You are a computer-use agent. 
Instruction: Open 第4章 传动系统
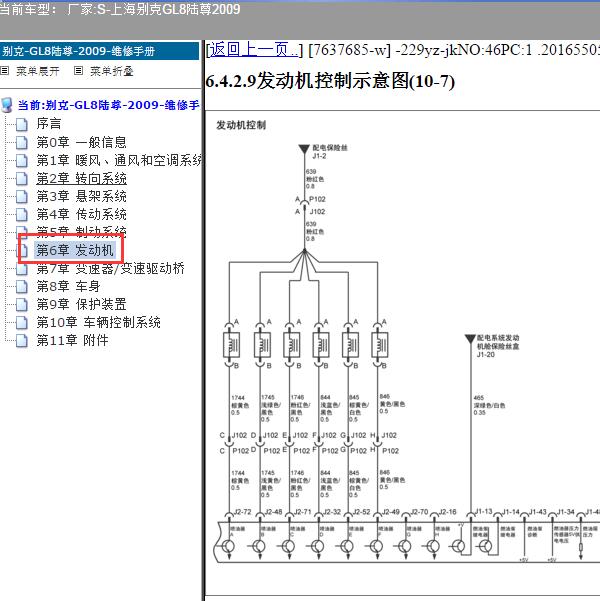click(x=81, y=214)
